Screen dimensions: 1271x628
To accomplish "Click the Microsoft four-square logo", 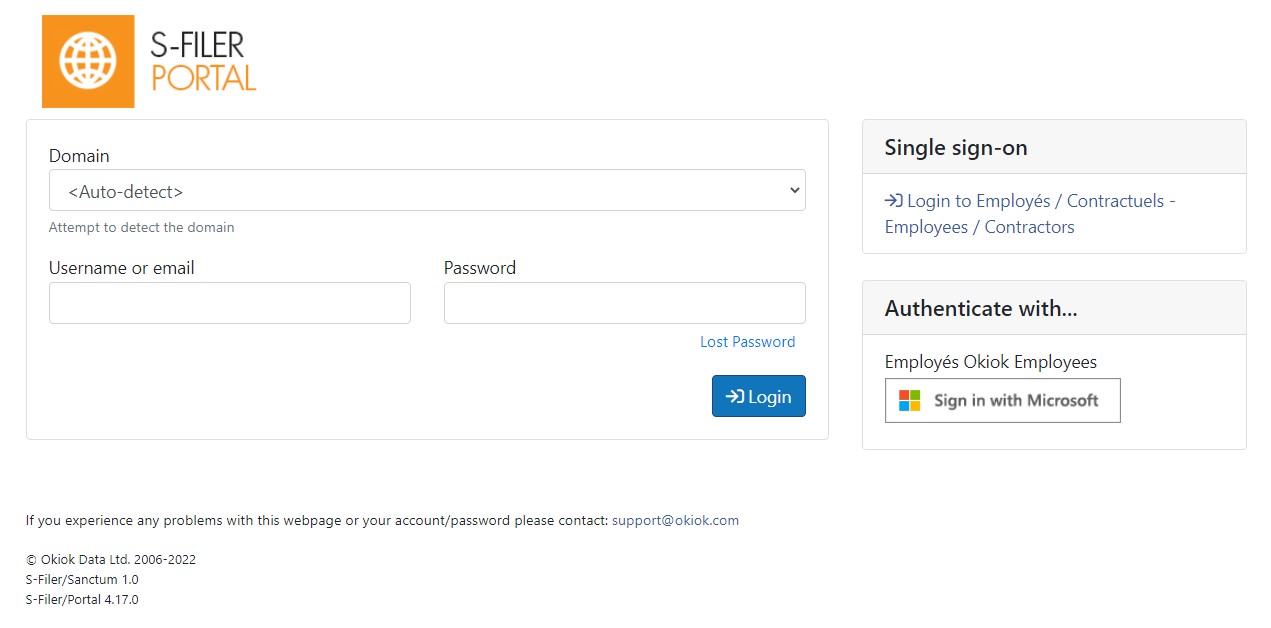I will click(x=909, y=400).
